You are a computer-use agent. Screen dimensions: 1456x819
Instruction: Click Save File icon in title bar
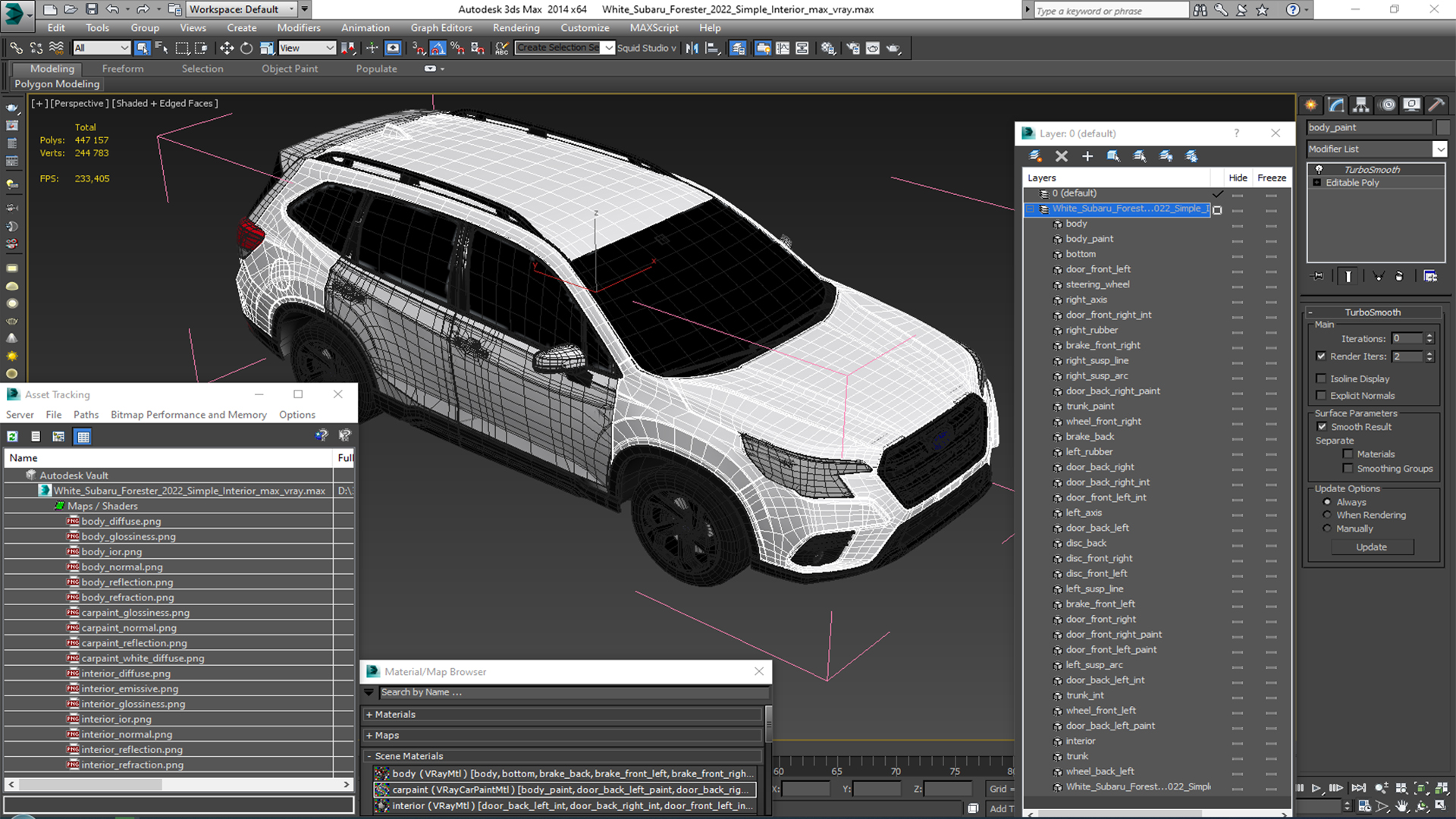tap(91, 9)
